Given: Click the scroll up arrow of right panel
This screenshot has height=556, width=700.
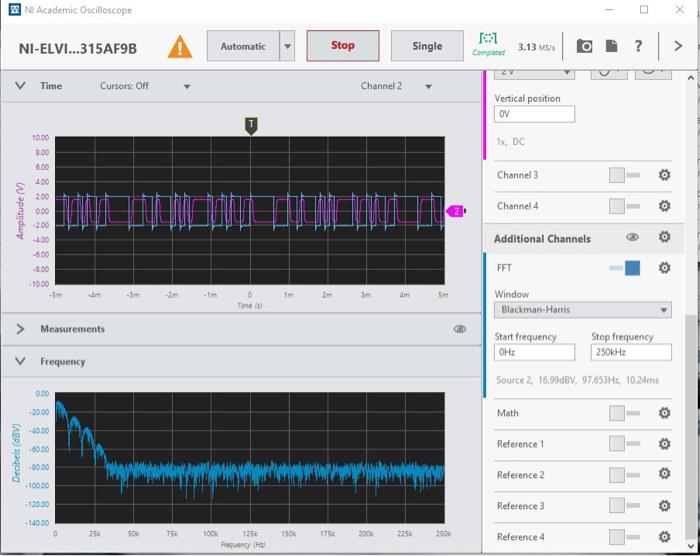Looking at the screenshot, I should [691, 77].
